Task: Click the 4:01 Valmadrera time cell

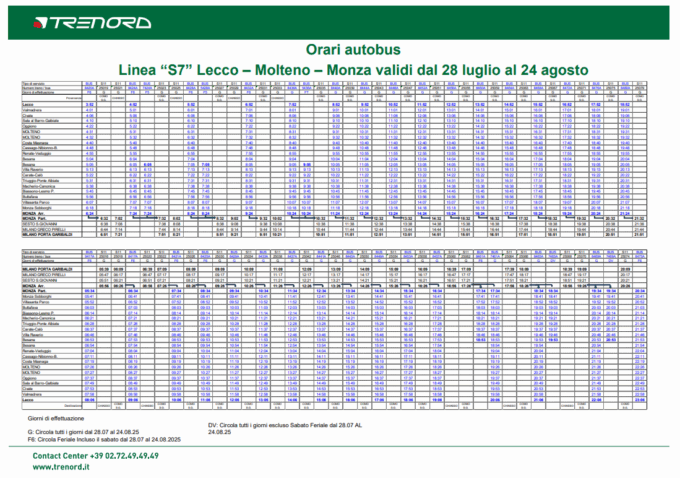Action: click(89, 110)
